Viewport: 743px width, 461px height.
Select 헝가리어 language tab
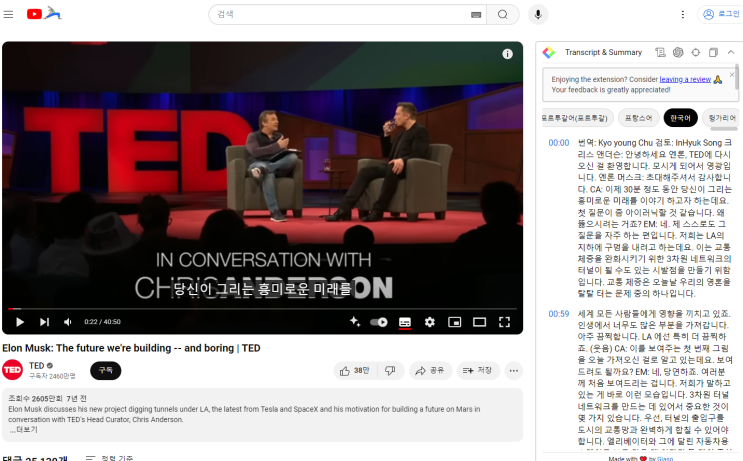point(721,118)
